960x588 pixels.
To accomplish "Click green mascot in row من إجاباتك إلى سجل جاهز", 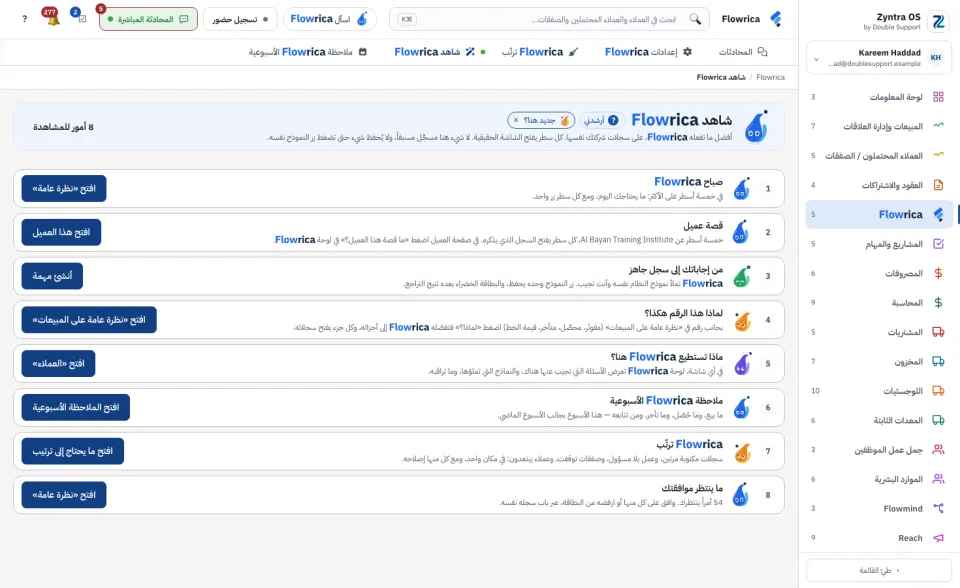I will pyautogui.click(x=741, y=276).
